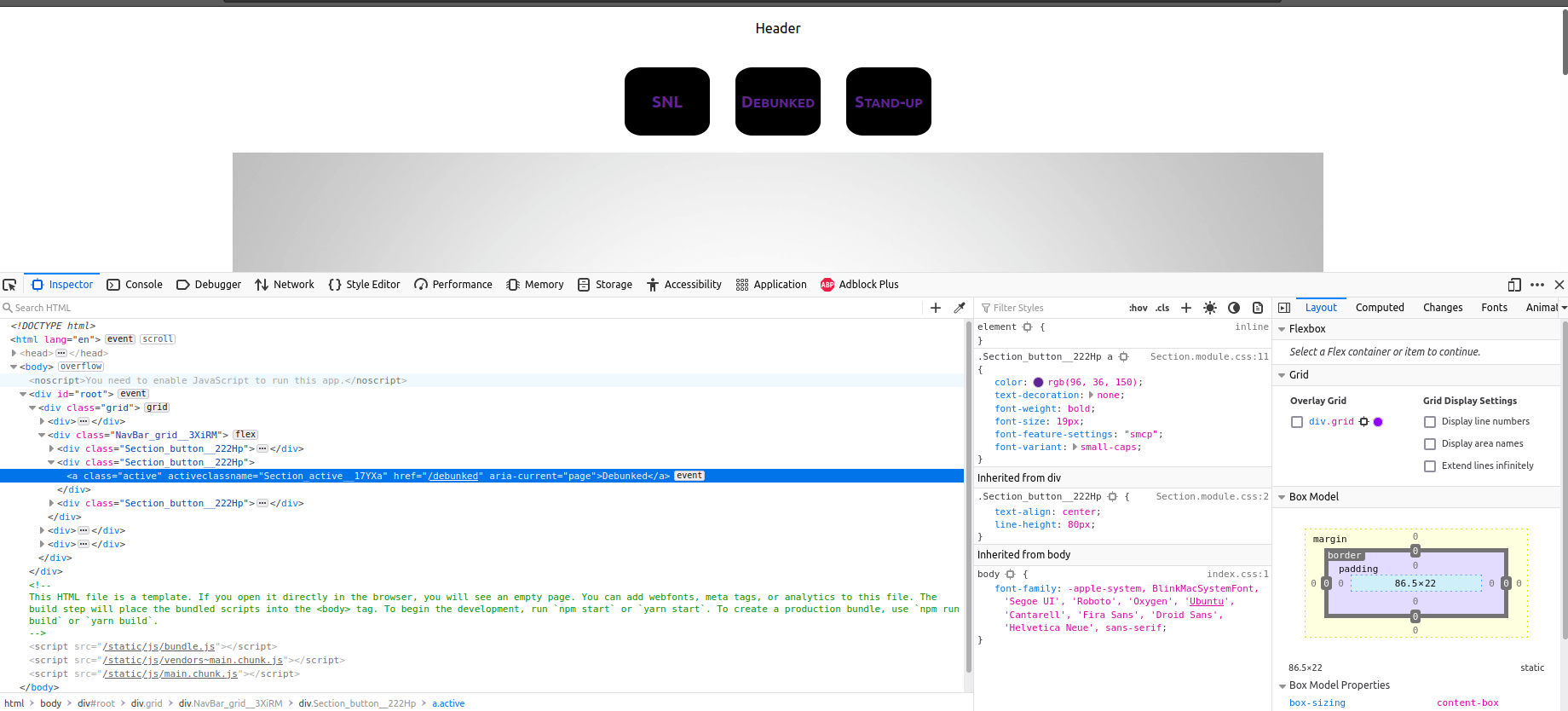Toggle the .cls class panel
This screenshot has height=711, width=1568.
(1162, 308)
